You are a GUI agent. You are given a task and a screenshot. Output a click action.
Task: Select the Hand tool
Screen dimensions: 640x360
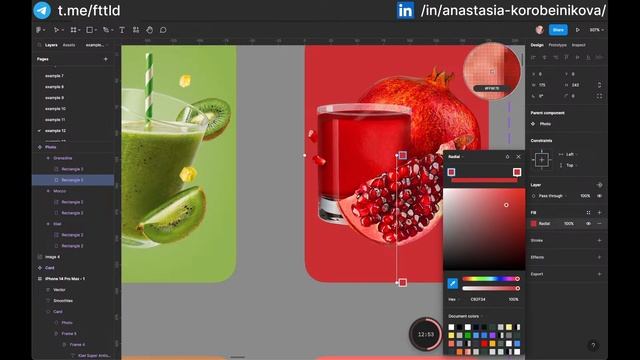click(x=150, y=30)
